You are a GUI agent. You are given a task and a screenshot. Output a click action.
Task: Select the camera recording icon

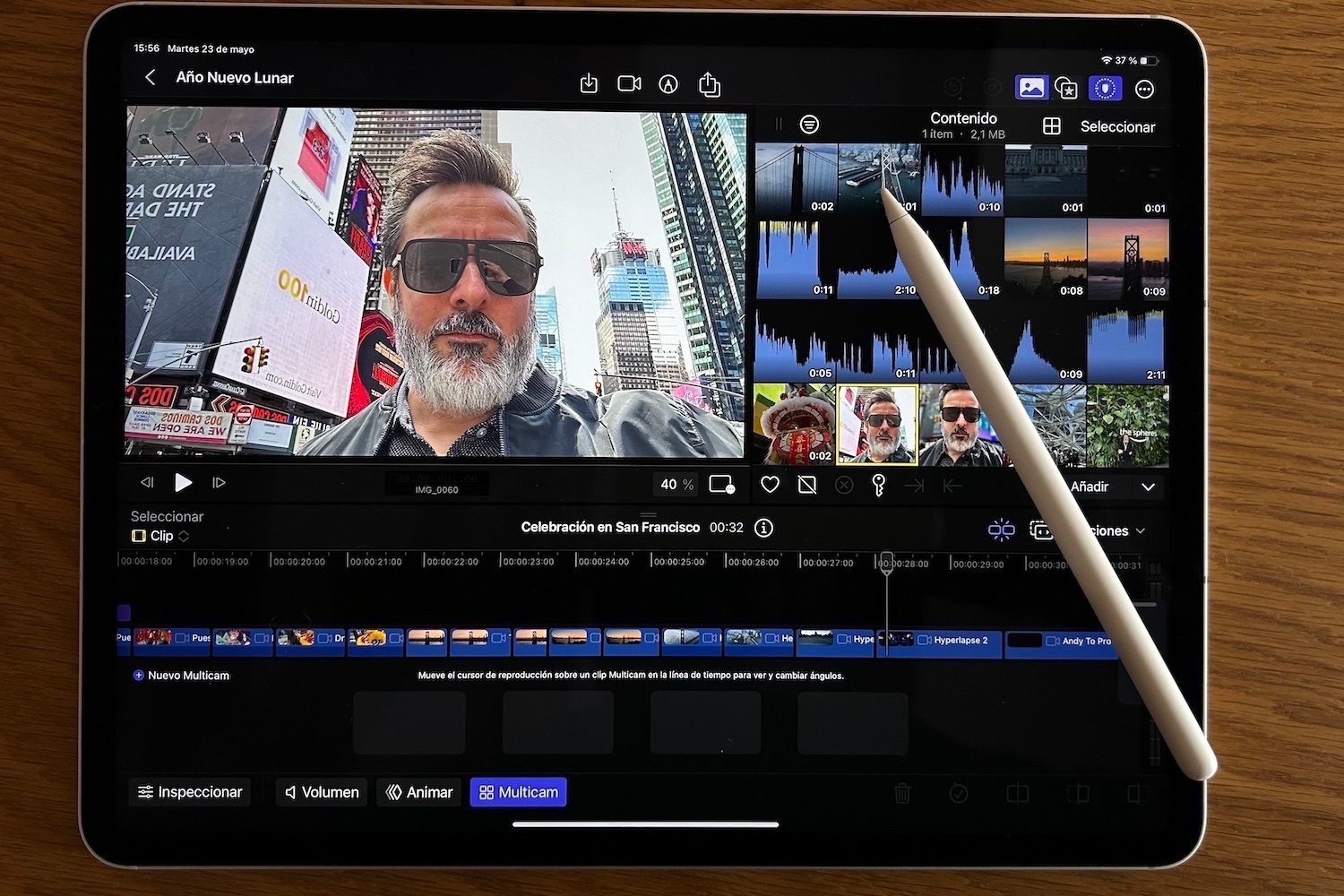(628, 82)
